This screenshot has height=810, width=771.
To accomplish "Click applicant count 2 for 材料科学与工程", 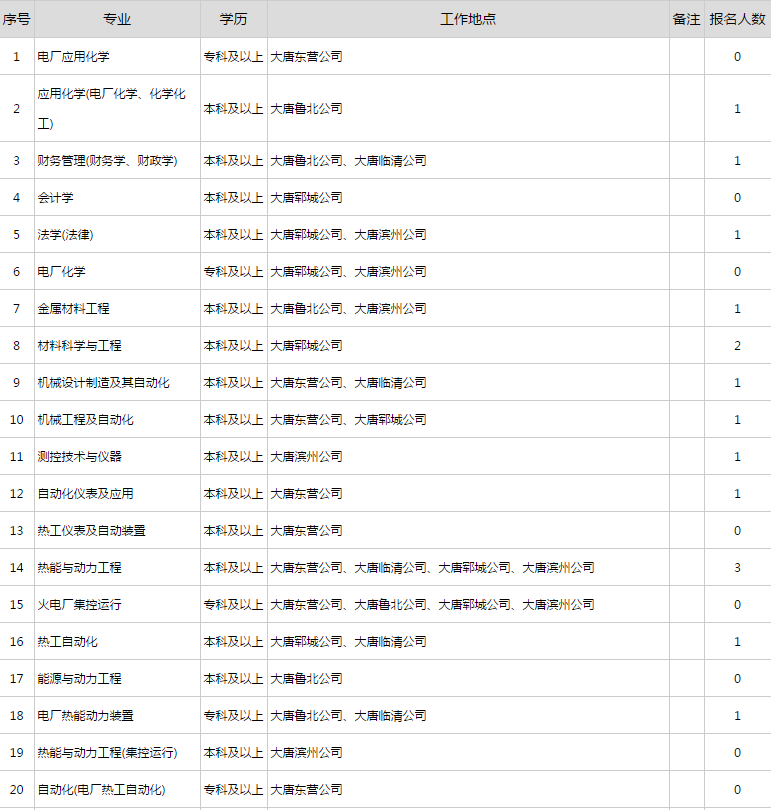I will point(737,346).
